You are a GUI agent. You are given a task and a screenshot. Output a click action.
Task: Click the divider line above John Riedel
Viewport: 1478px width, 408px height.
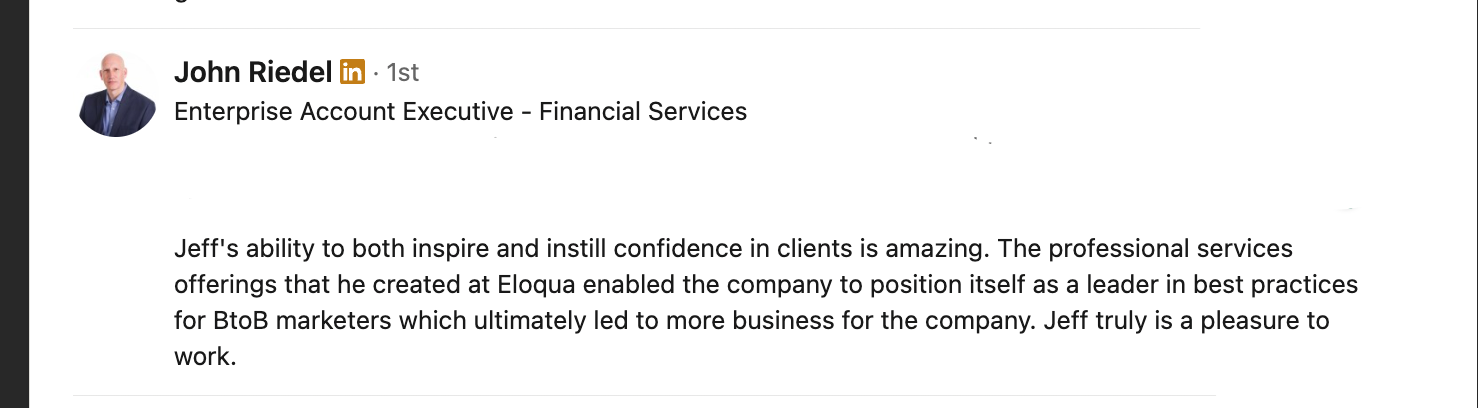click(636, 28)
